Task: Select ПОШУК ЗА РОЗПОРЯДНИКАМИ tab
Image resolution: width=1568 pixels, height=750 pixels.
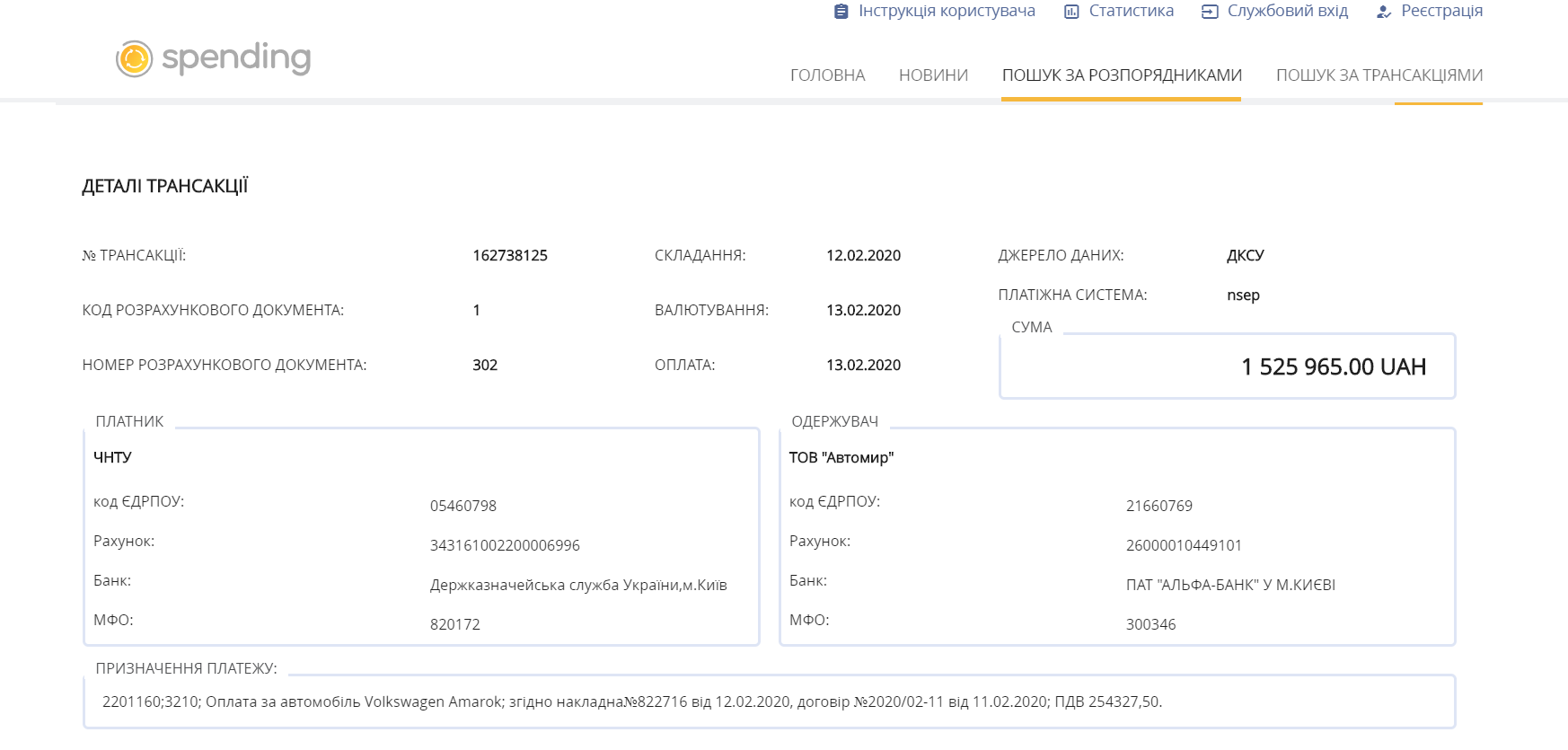Action: (x=1122, y=75)
